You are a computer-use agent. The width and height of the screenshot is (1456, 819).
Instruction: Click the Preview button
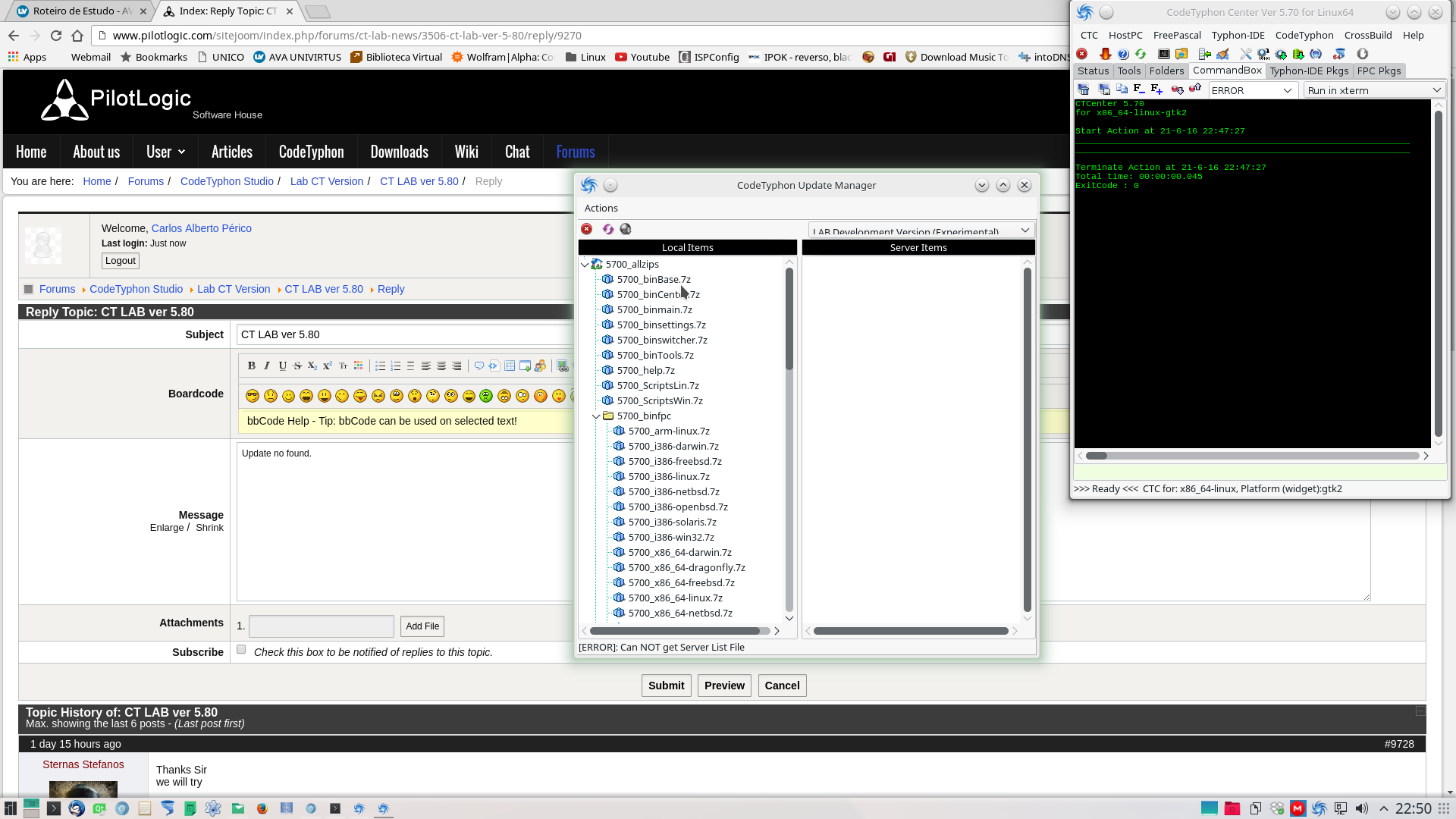(724, 686)
